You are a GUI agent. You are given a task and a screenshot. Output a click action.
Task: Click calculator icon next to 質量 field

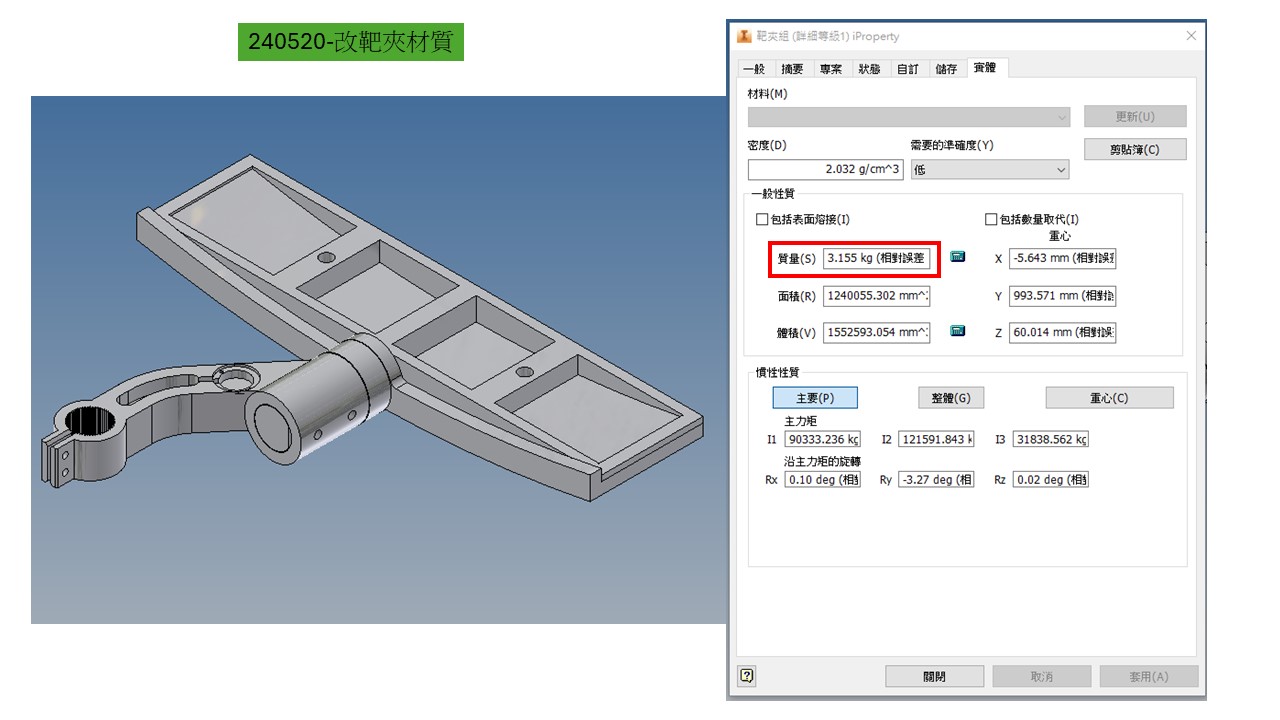click(x=957, y=257)
